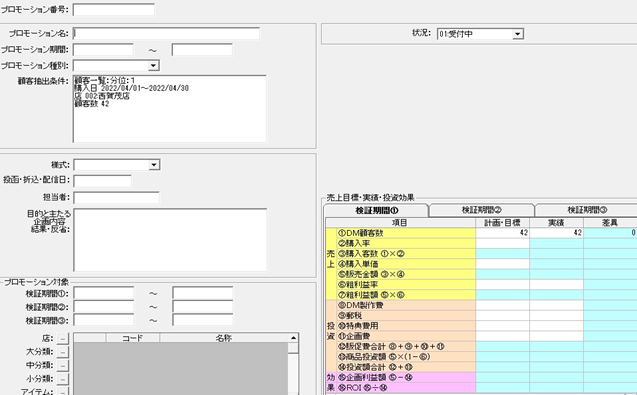Click the 差異 column header
637x395 pixels.
pos(610,223)
